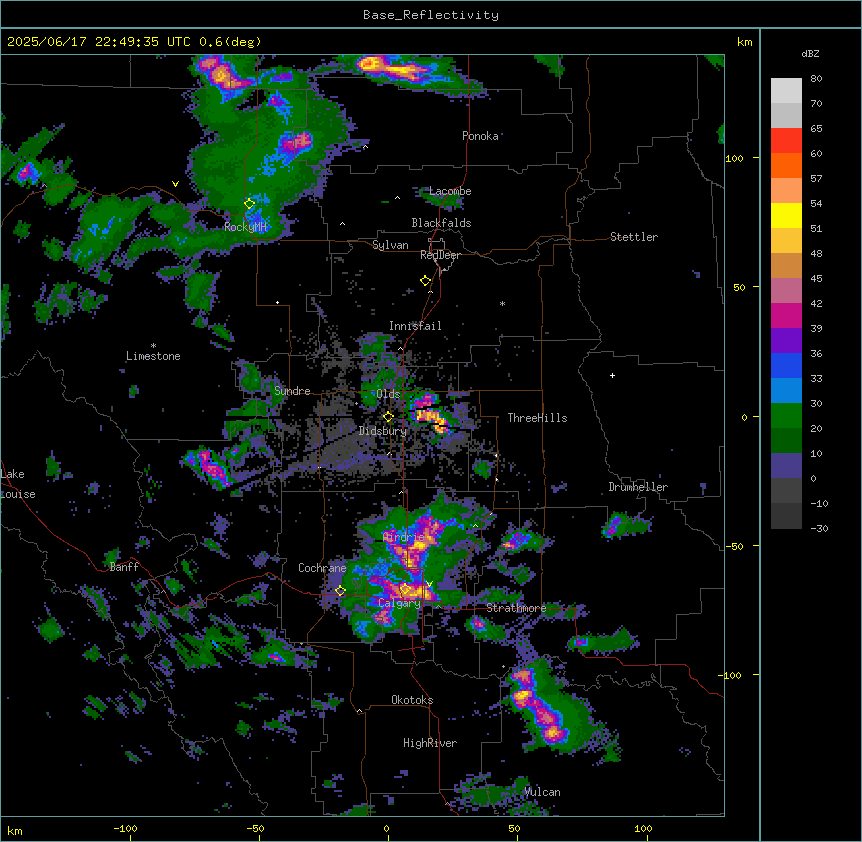
Task: Click the Drumheller city label
Action: click(x=638, y=487)
